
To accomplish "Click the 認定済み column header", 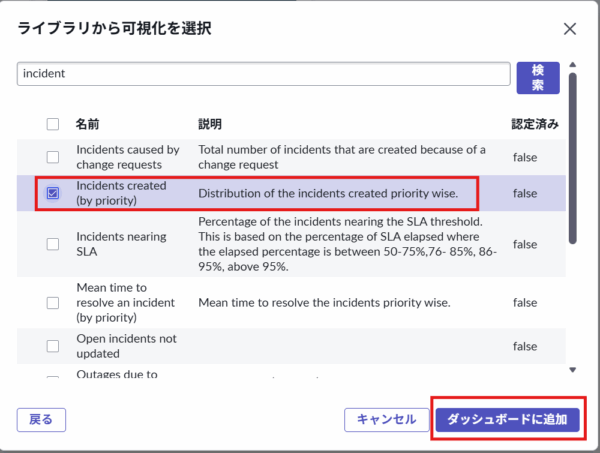I will tap(534, 125).
